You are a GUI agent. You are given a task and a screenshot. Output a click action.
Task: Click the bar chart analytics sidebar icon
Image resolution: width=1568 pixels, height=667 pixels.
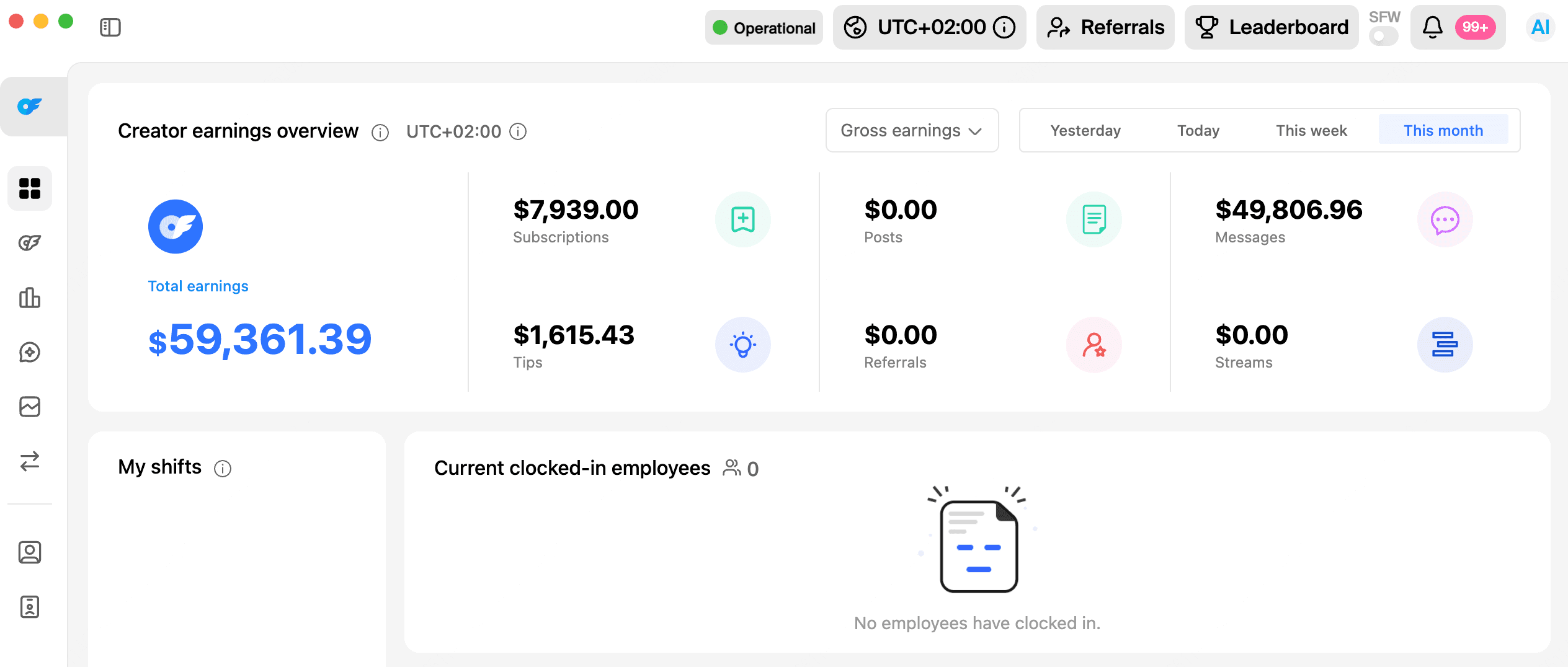[x=30, y=298]
